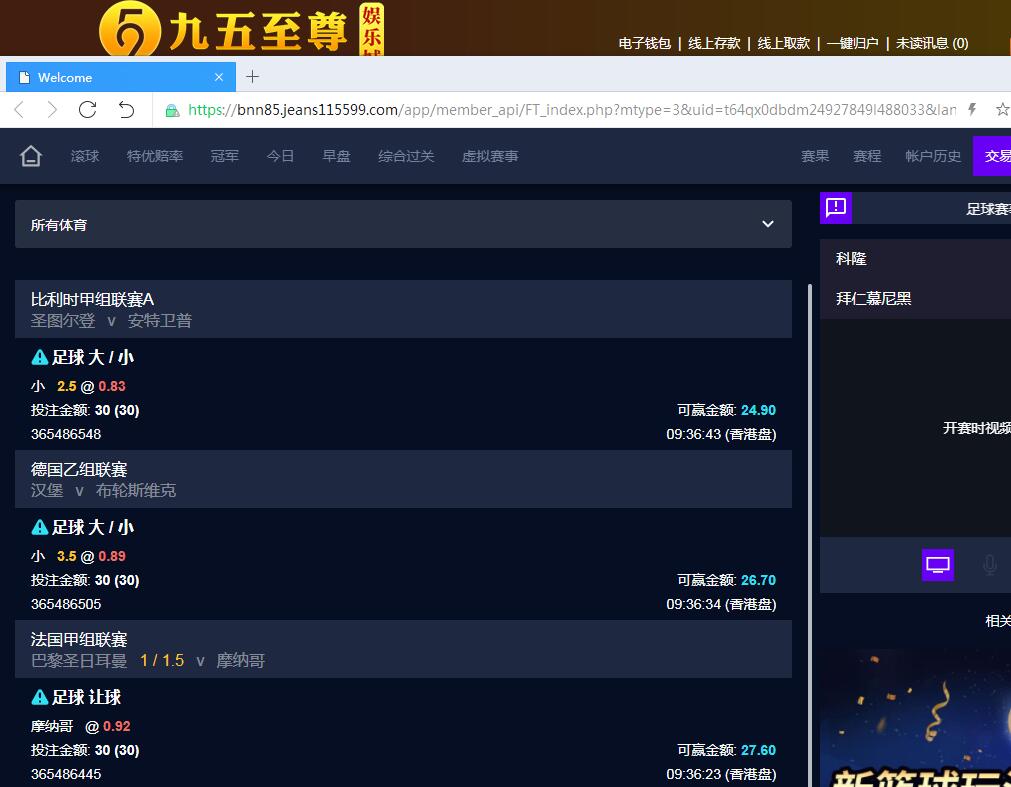The image size is (1011, 787).
Task: Go to the home icon in navigation bar
Action: [x=30, y=156]
